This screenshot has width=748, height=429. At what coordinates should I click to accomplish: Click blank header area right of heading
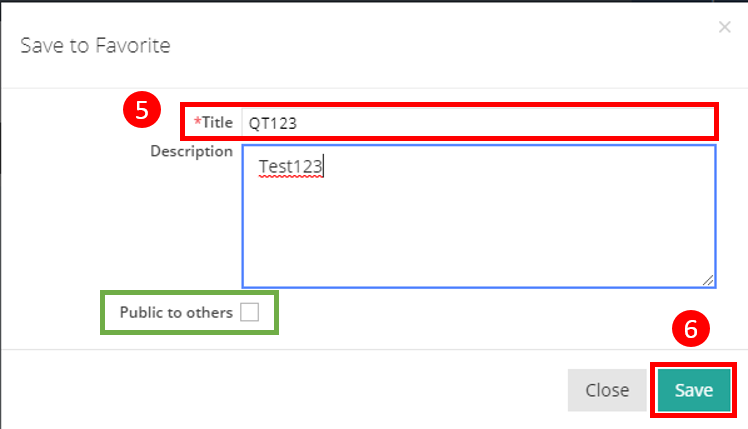450,45
